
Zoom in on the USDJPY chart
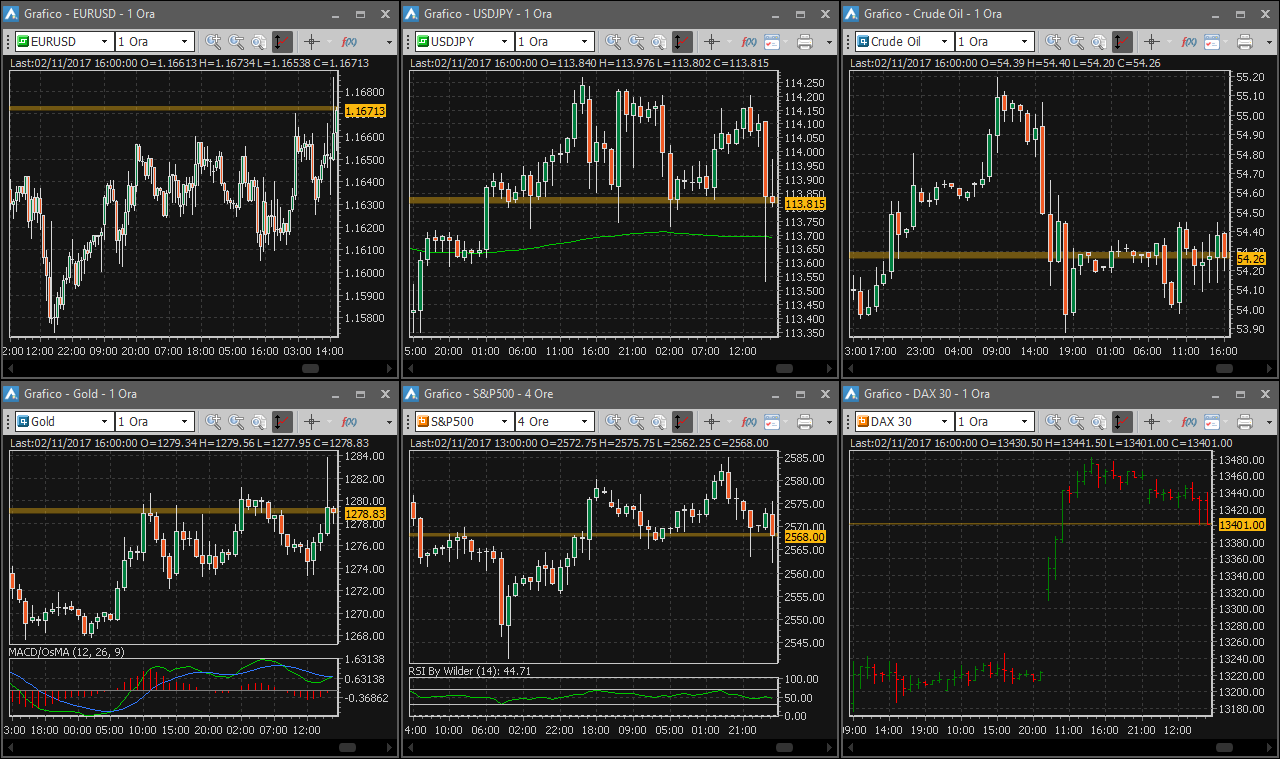[613, 42]
